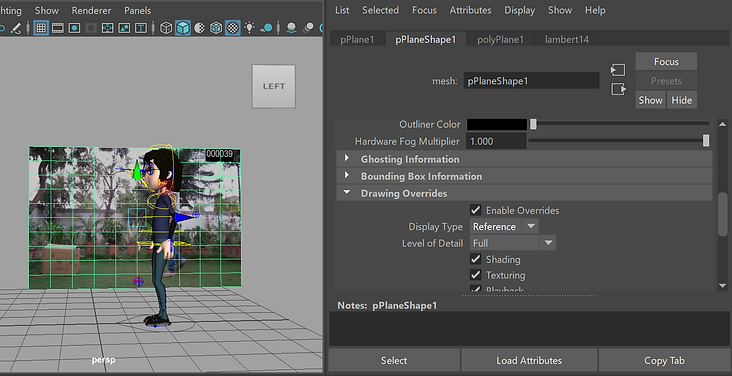Switch to the pPlaneShape1 tab
The image size is (732, 376).
[x=426, y=40]
